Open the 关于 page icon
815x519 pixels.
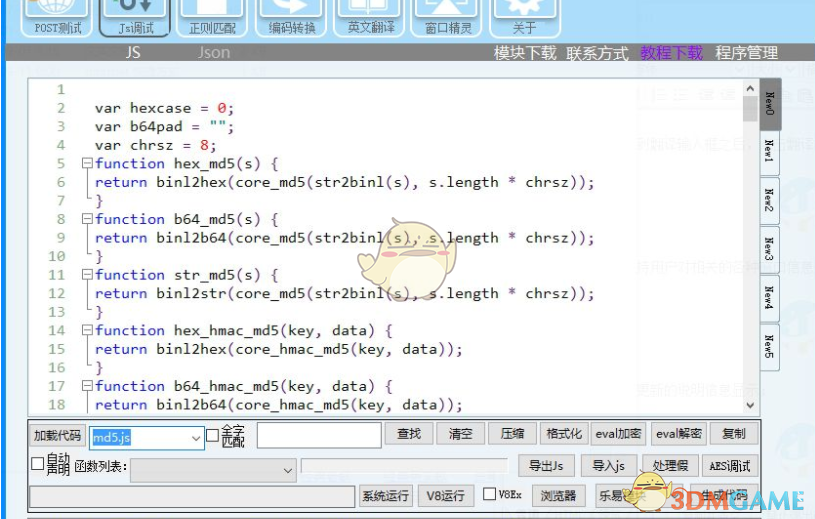click(x=523, y=18)
